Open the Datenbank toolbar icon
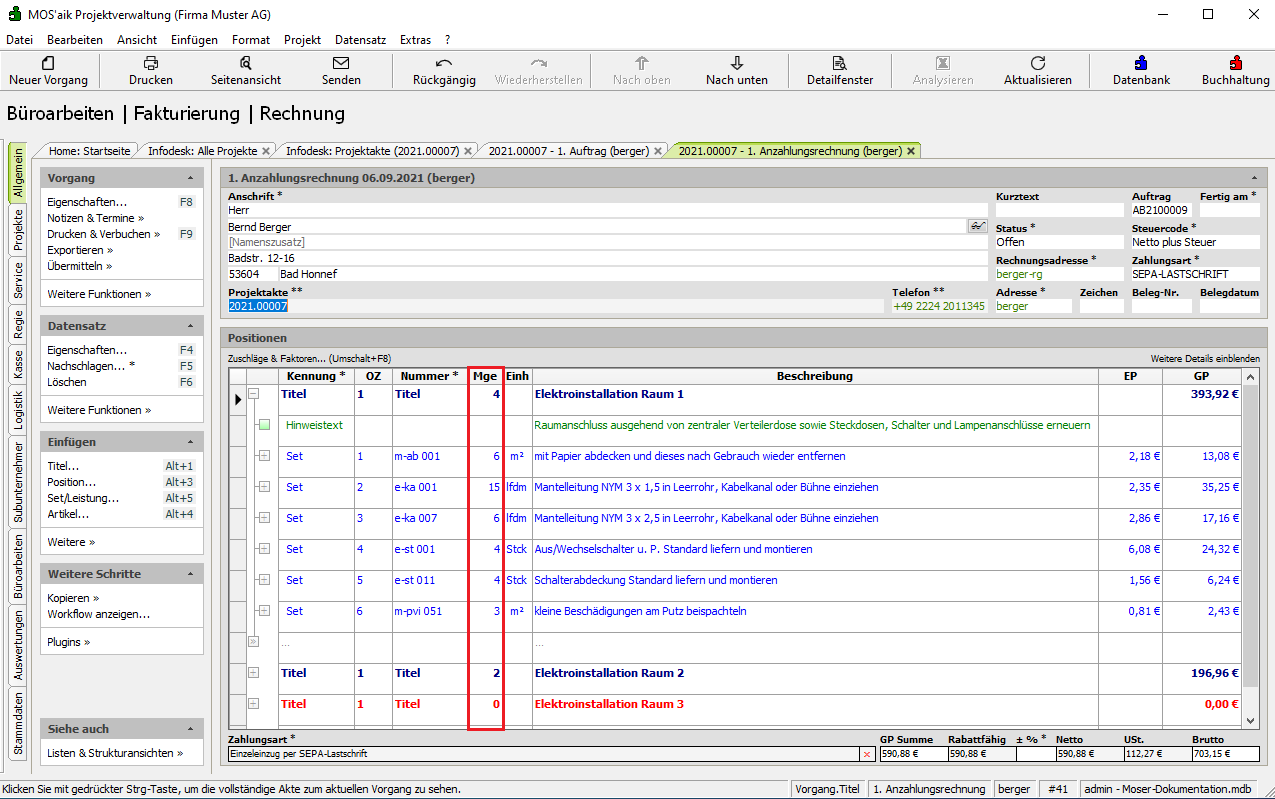 pyautogui.click(x=1141, y=63)
